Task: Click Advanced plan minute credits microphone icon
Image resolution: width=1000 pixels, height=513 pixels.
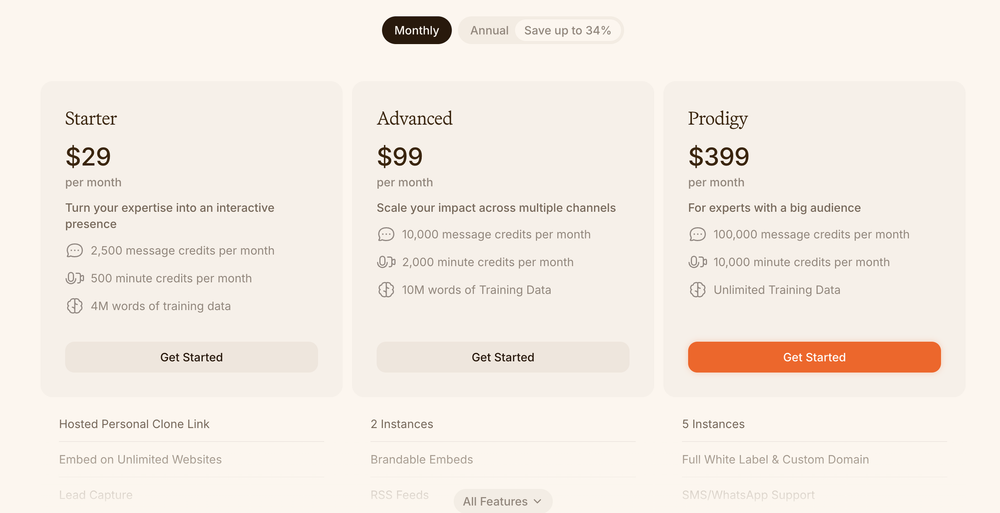Action: (x=386, y=262)
